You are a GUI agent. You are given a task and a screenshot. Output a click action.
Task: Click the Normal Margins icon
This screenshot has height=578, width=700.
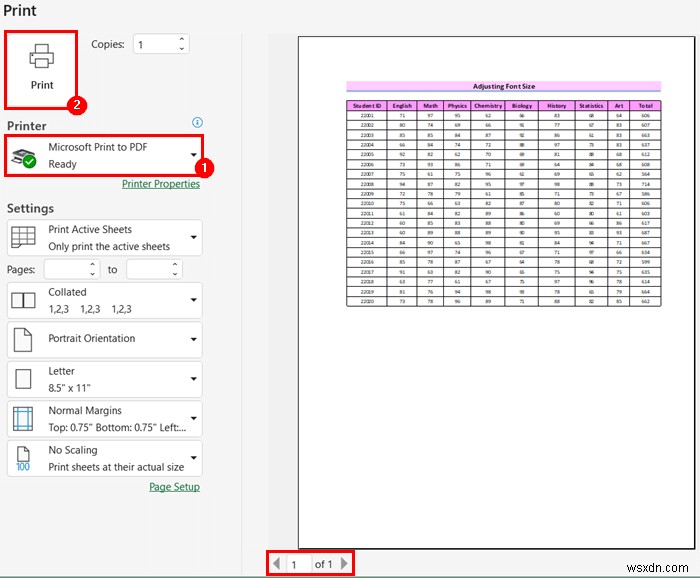click(23, 419)
